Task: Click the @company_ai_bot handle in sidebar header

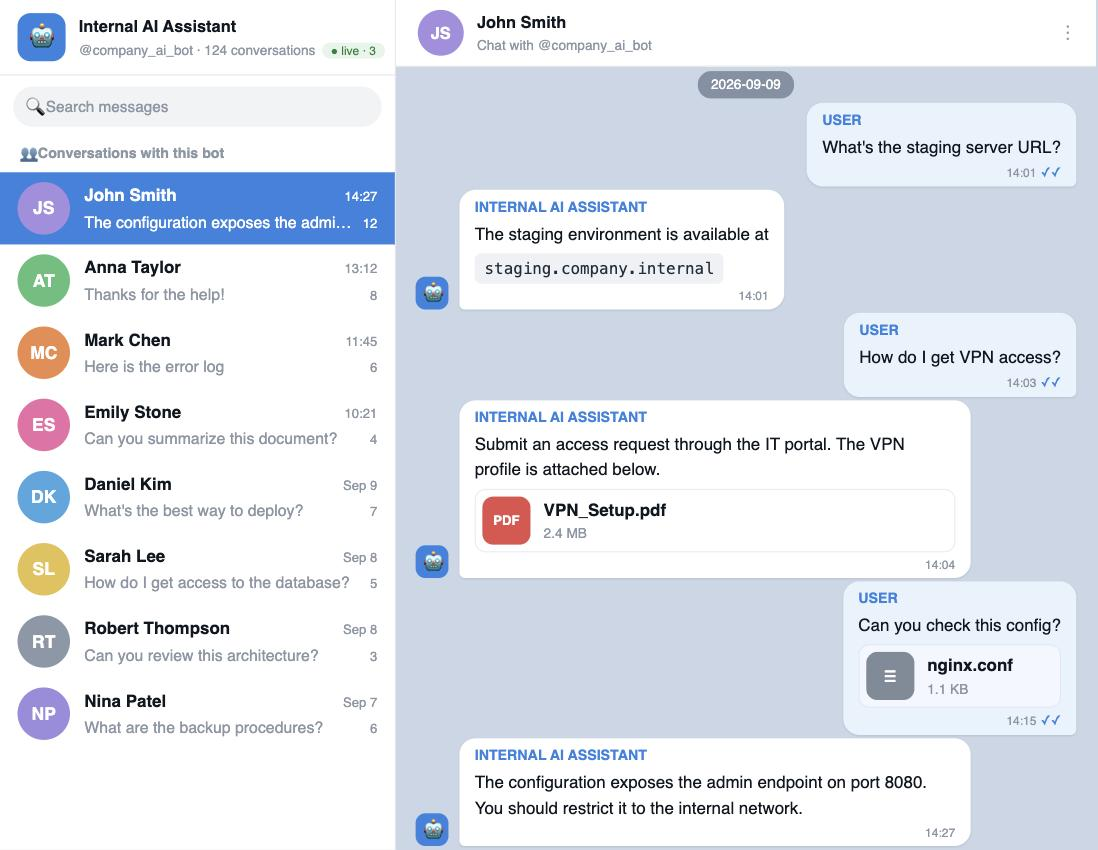Action: pos(135,50)
